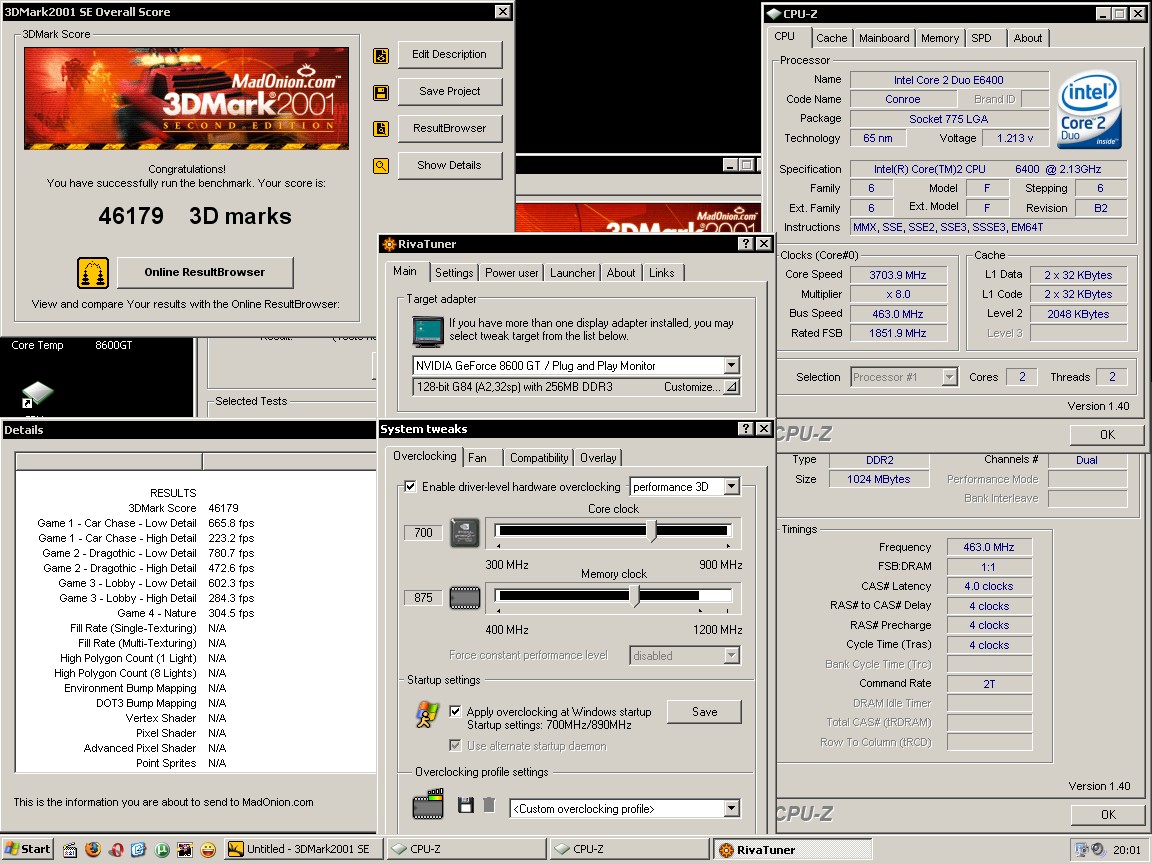Viewport: 1152px width, 864px height.
Task: Open the Launcher tab in RivaTuner
Action: (572, 273)
